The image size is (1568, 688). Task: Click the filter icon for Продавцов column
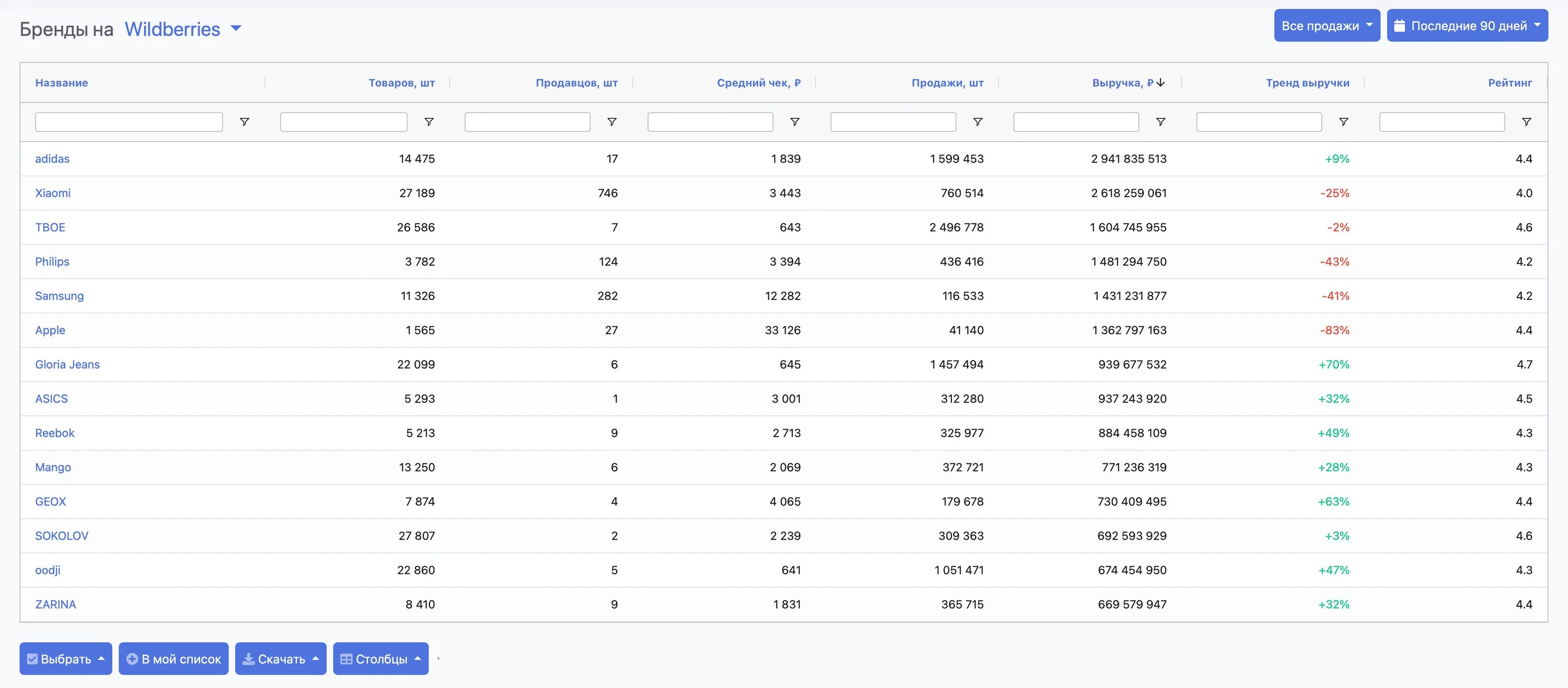tap(612, 122)
